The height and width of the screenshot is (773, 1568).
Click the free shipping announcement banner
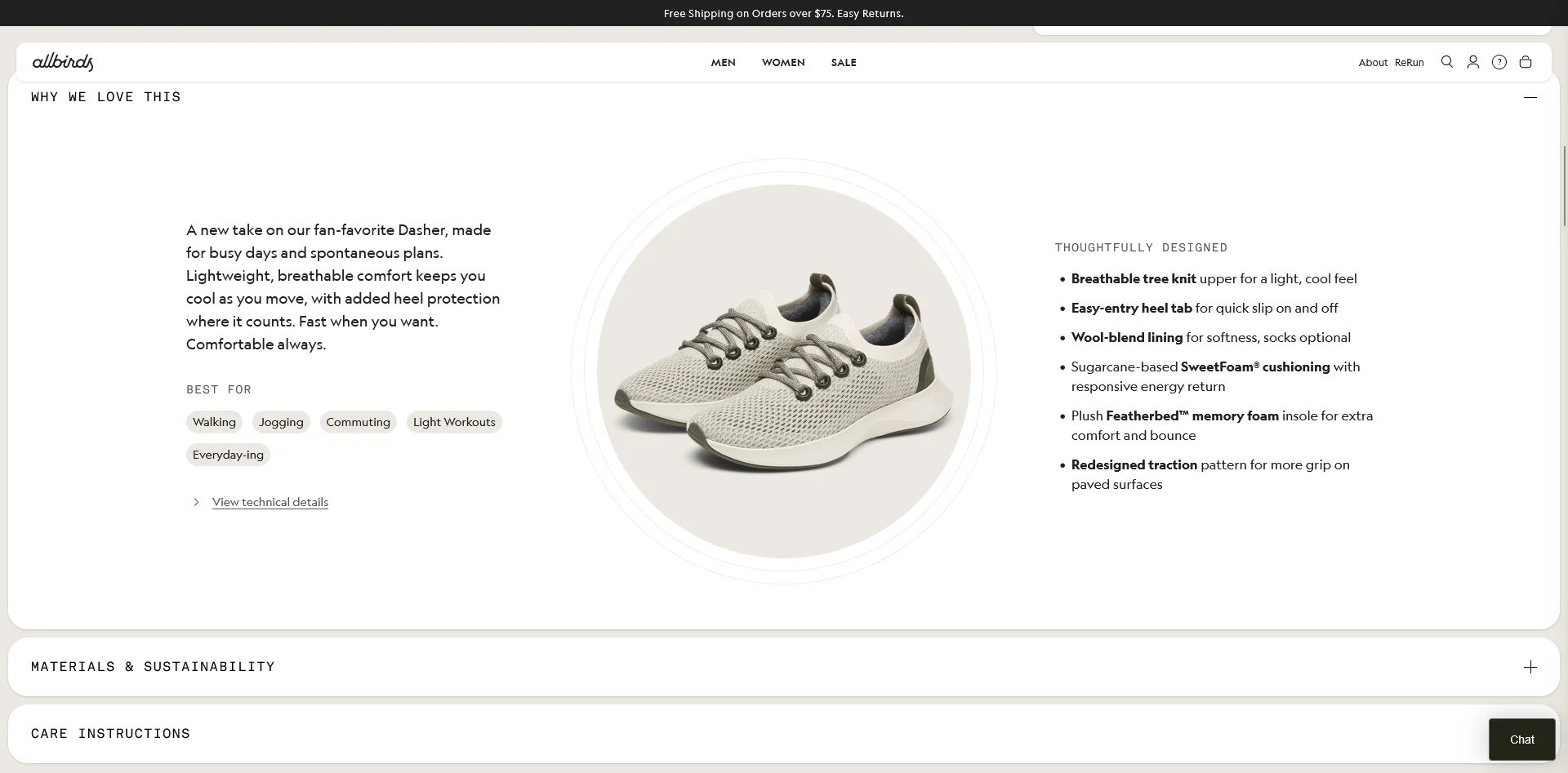[784, 13]
